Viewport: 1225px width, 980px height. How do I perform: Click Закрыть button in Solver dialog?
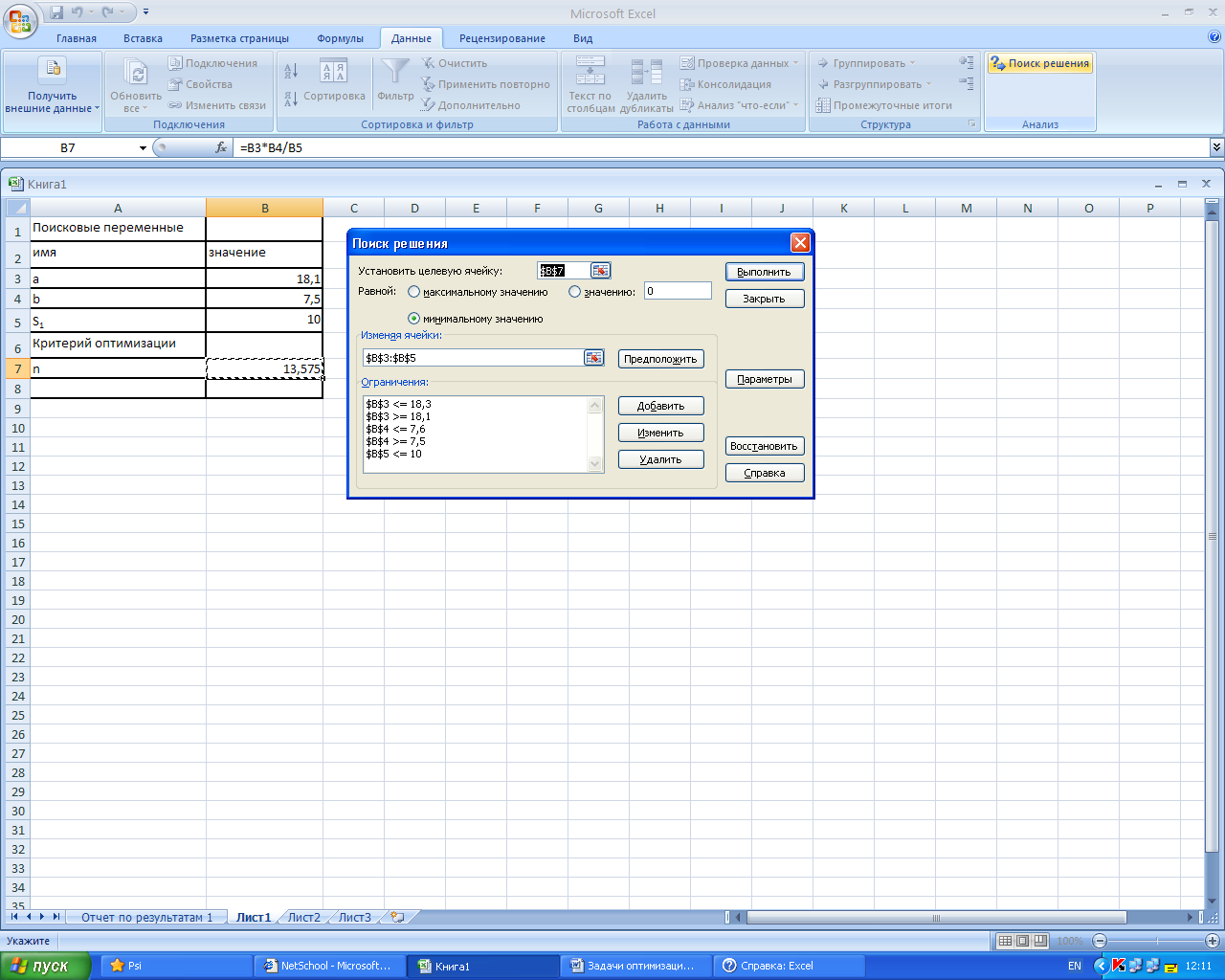click(765, 299)
